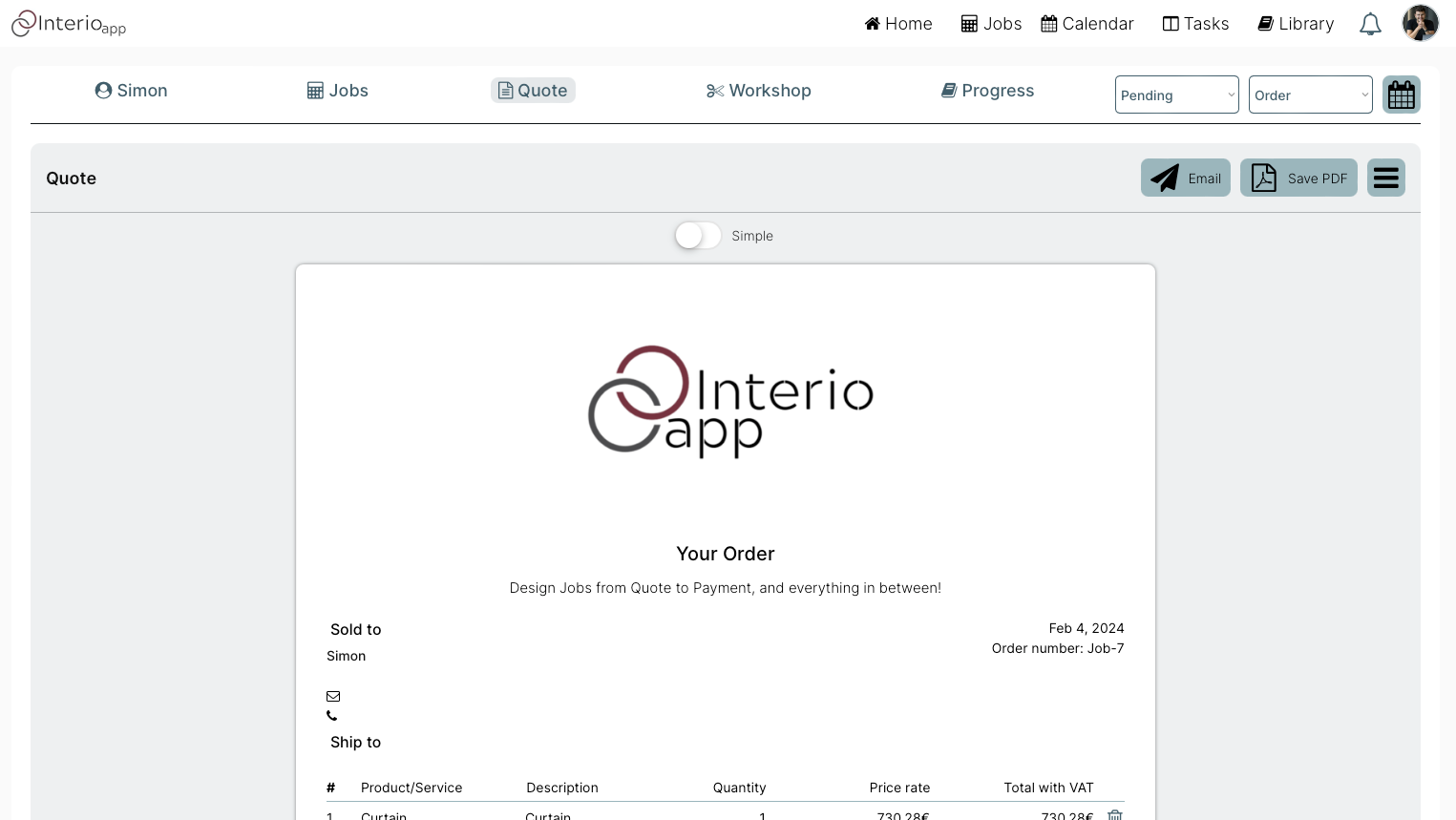Switch to the Jobs tab under Simon
Image resolution: width=1456 pixels, height=820 pixels.
pos(338,91)
